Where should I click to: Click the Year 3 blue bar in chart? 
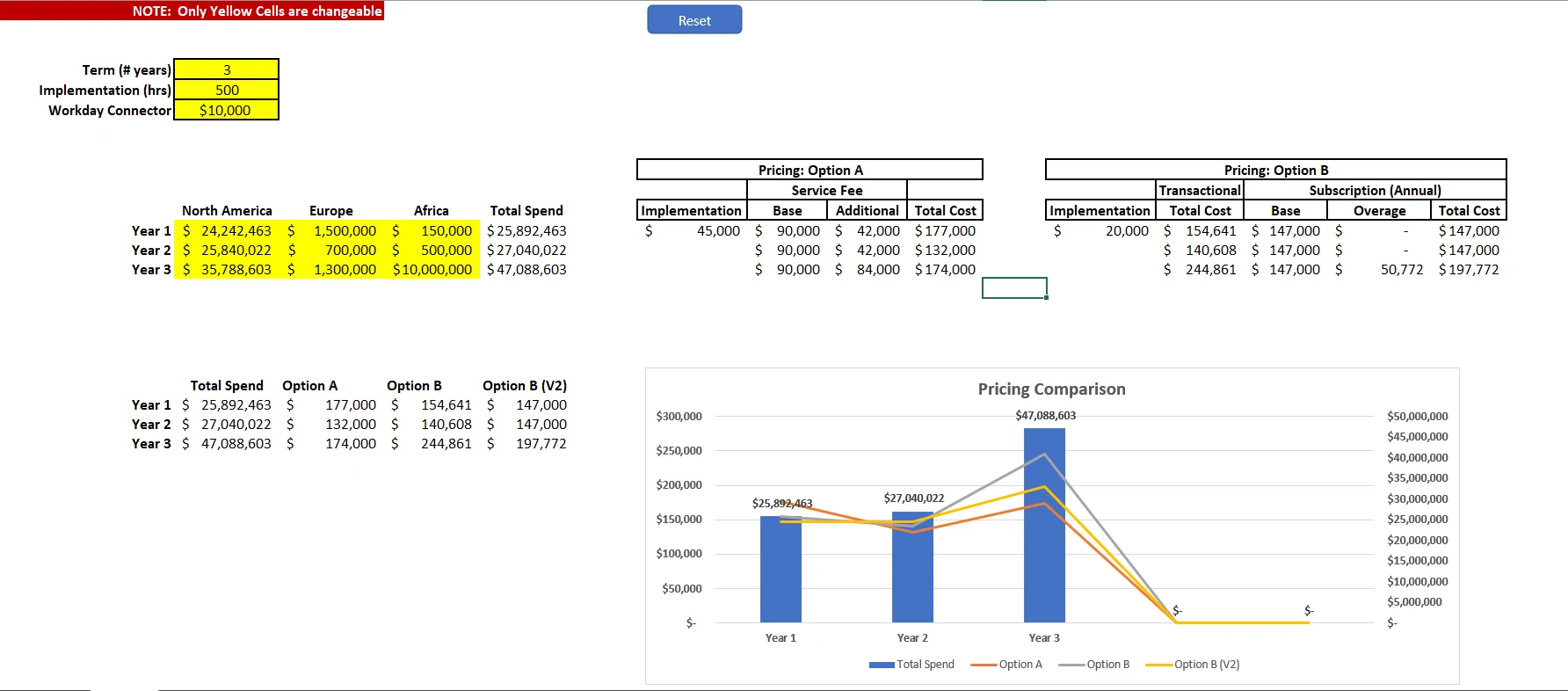[1044, 525]
